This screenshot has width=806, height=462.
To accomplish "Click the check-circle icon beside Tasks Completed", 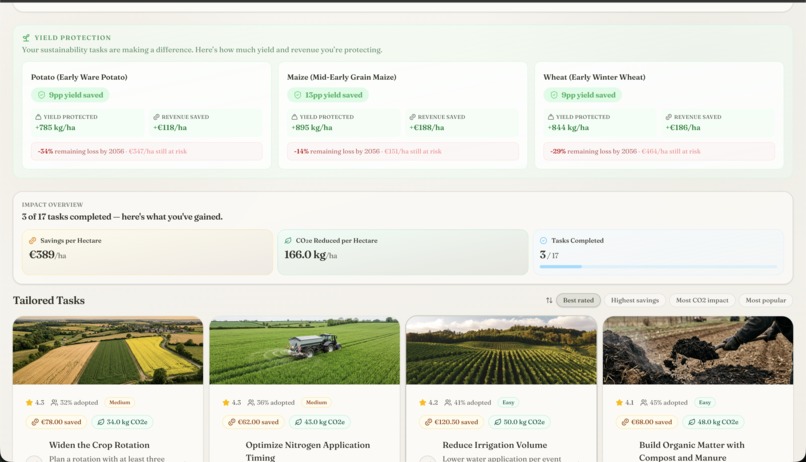I will pos(543,241).
